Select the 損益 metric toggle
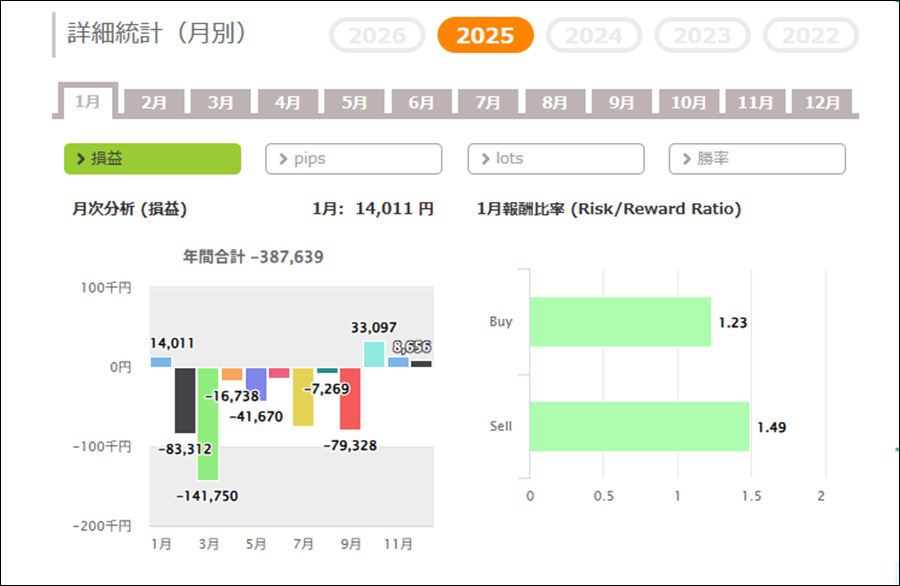Screen dimensions: 900x586 tap(152, 159)
